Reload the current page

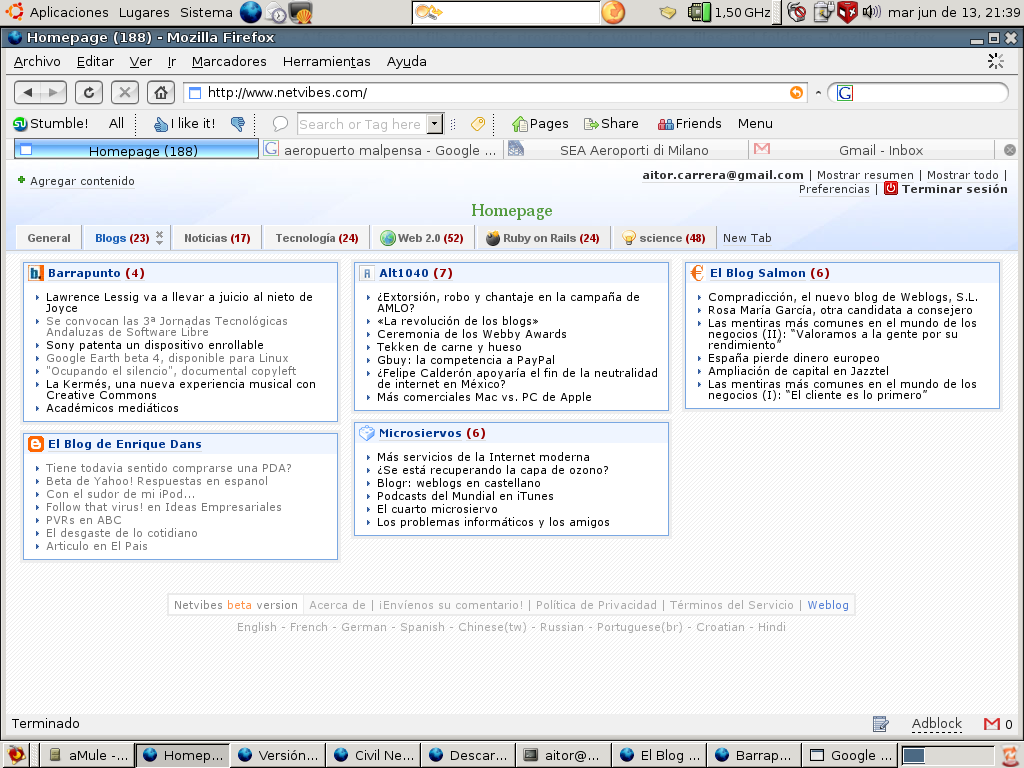tap(89, 93)
